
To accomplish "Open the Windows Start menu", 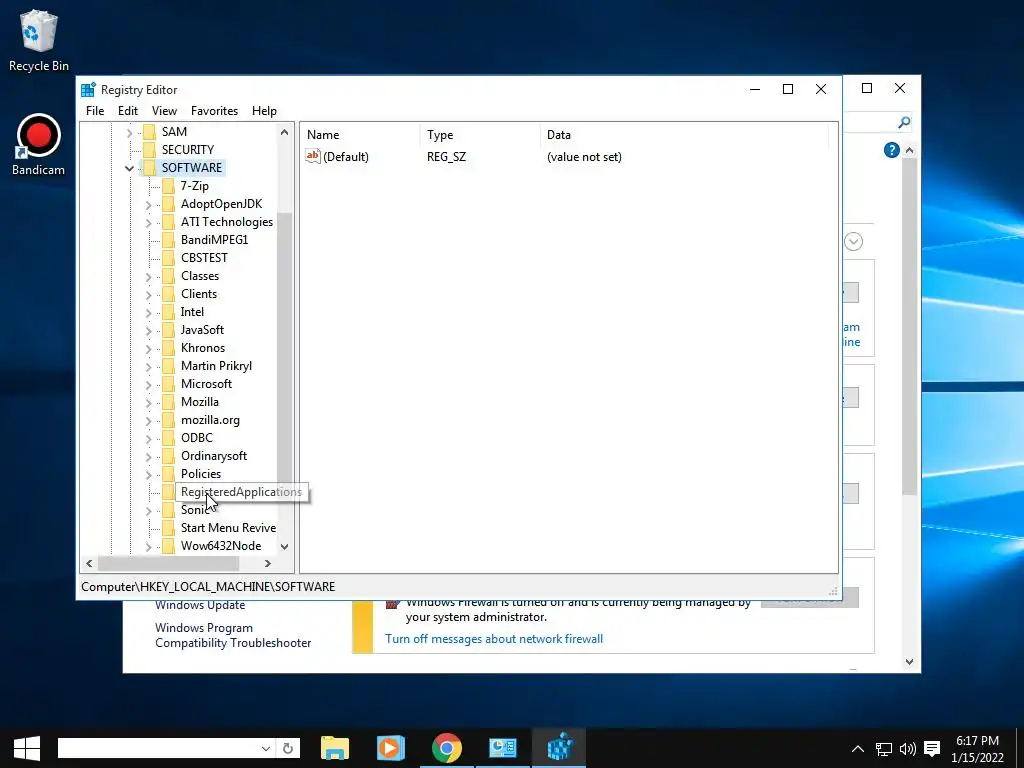I will 27,748.
